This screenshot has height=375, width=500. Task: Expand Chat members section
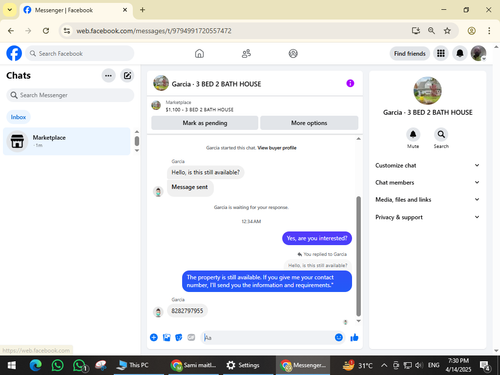coord(427,182)
